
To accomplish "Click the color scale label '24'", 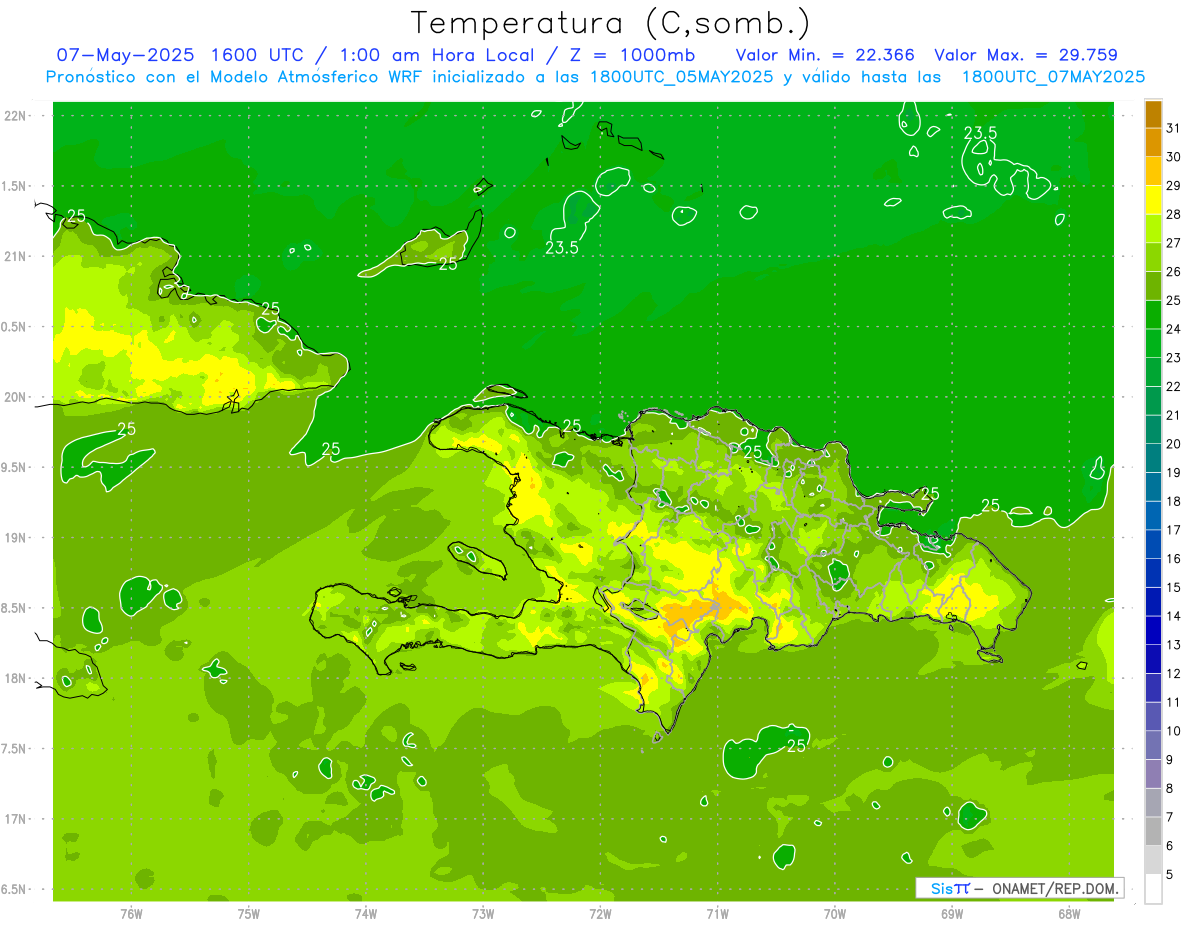I will 1174,329.
